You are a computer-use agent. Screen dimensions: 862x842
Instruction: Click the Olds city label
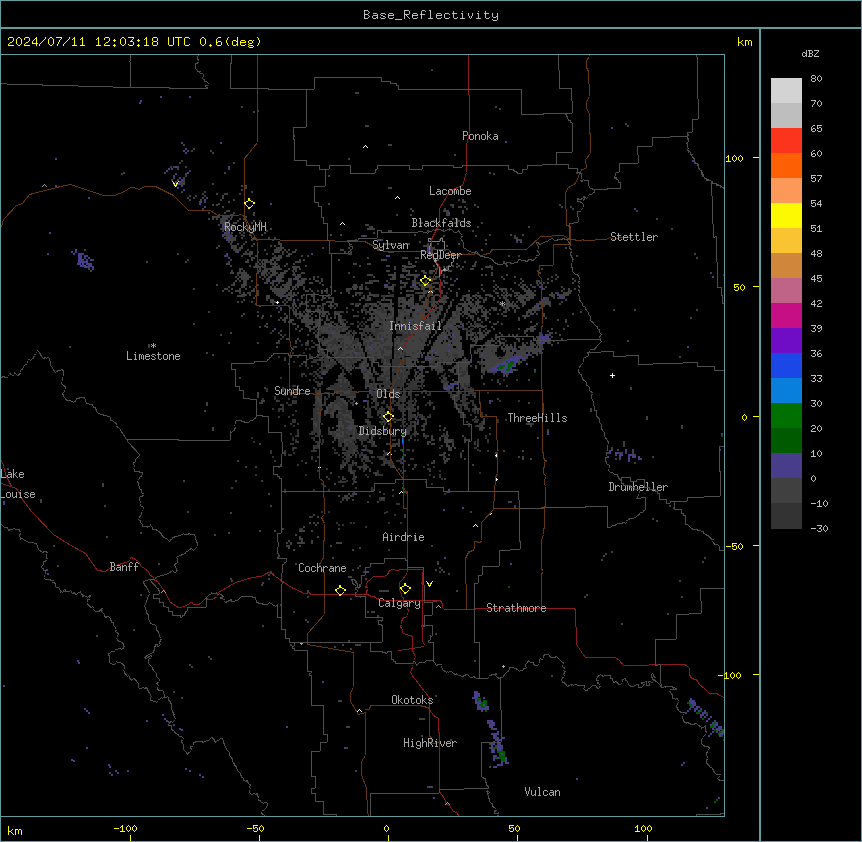tap(388, 394)
